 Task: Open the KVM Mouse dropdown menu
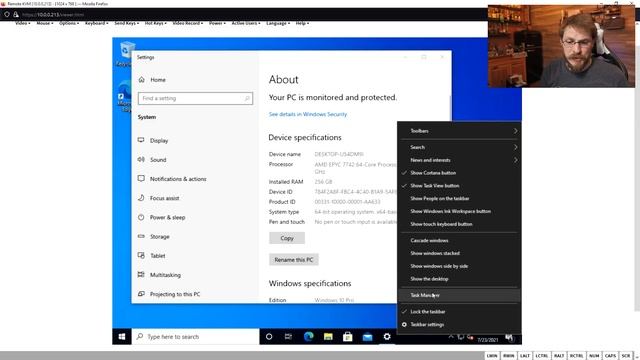pyautogui.click(x=44, y=23)
